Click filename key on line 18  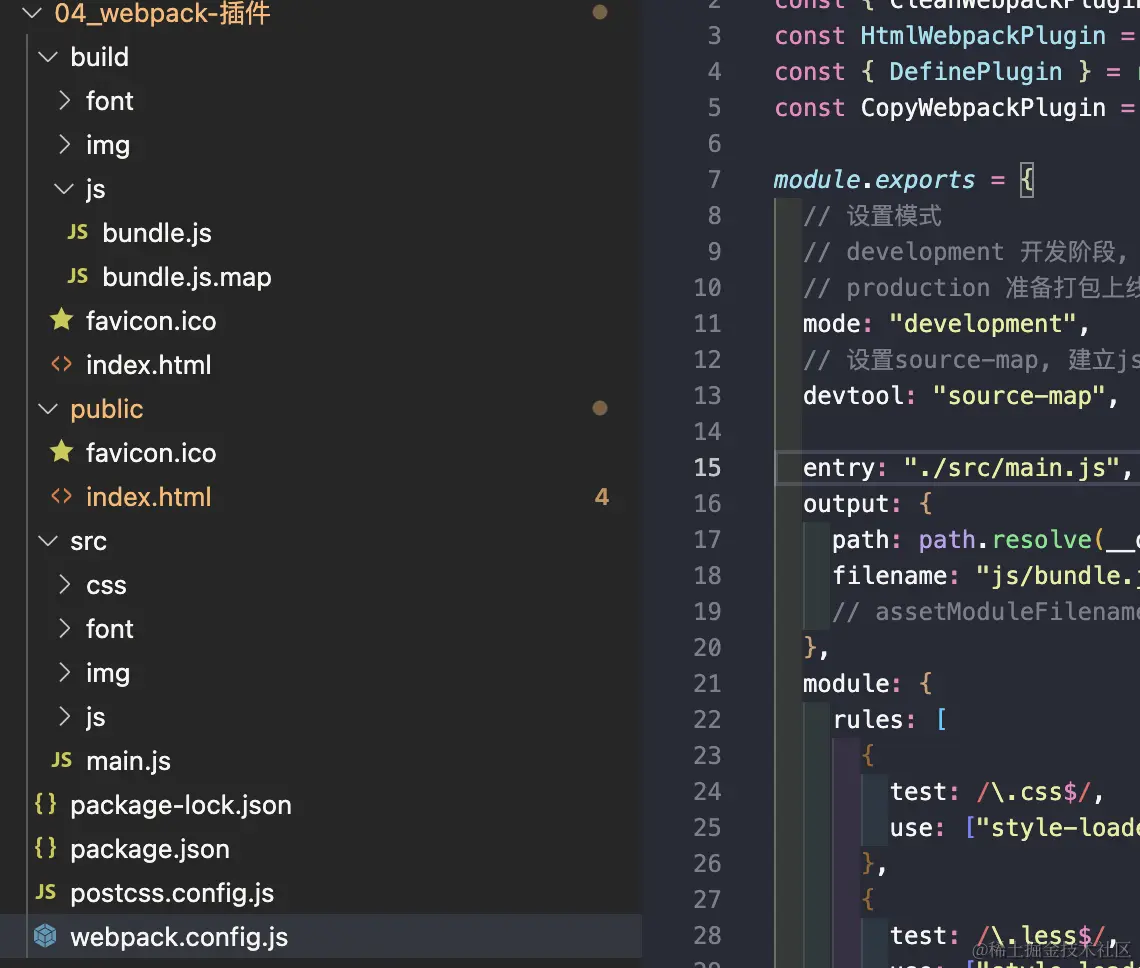click(x=889, y=575)
